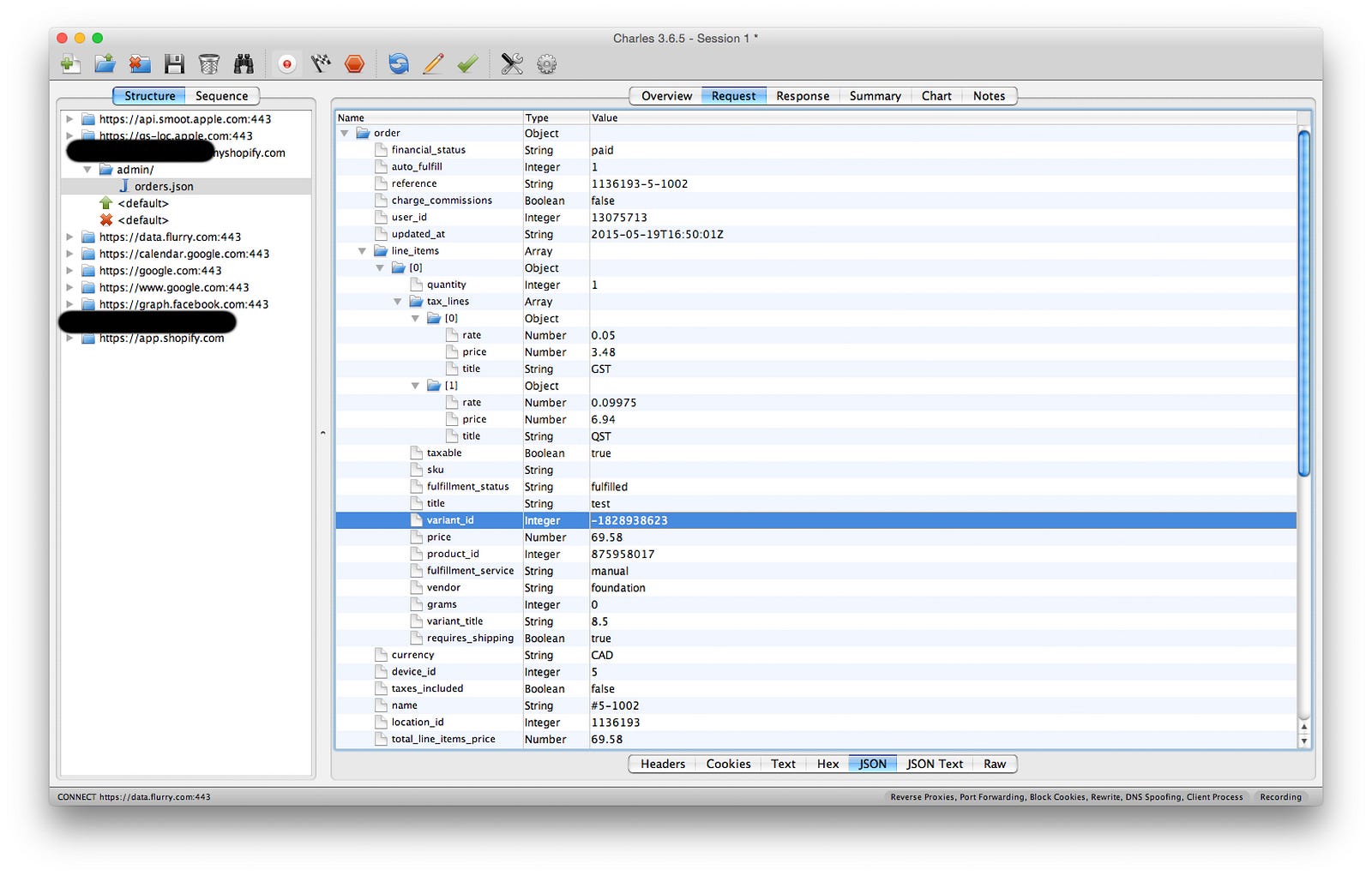Viewport: 1372px width, 876px height.
Task: Select the JSON Text view button
Action: click(935, 764)
